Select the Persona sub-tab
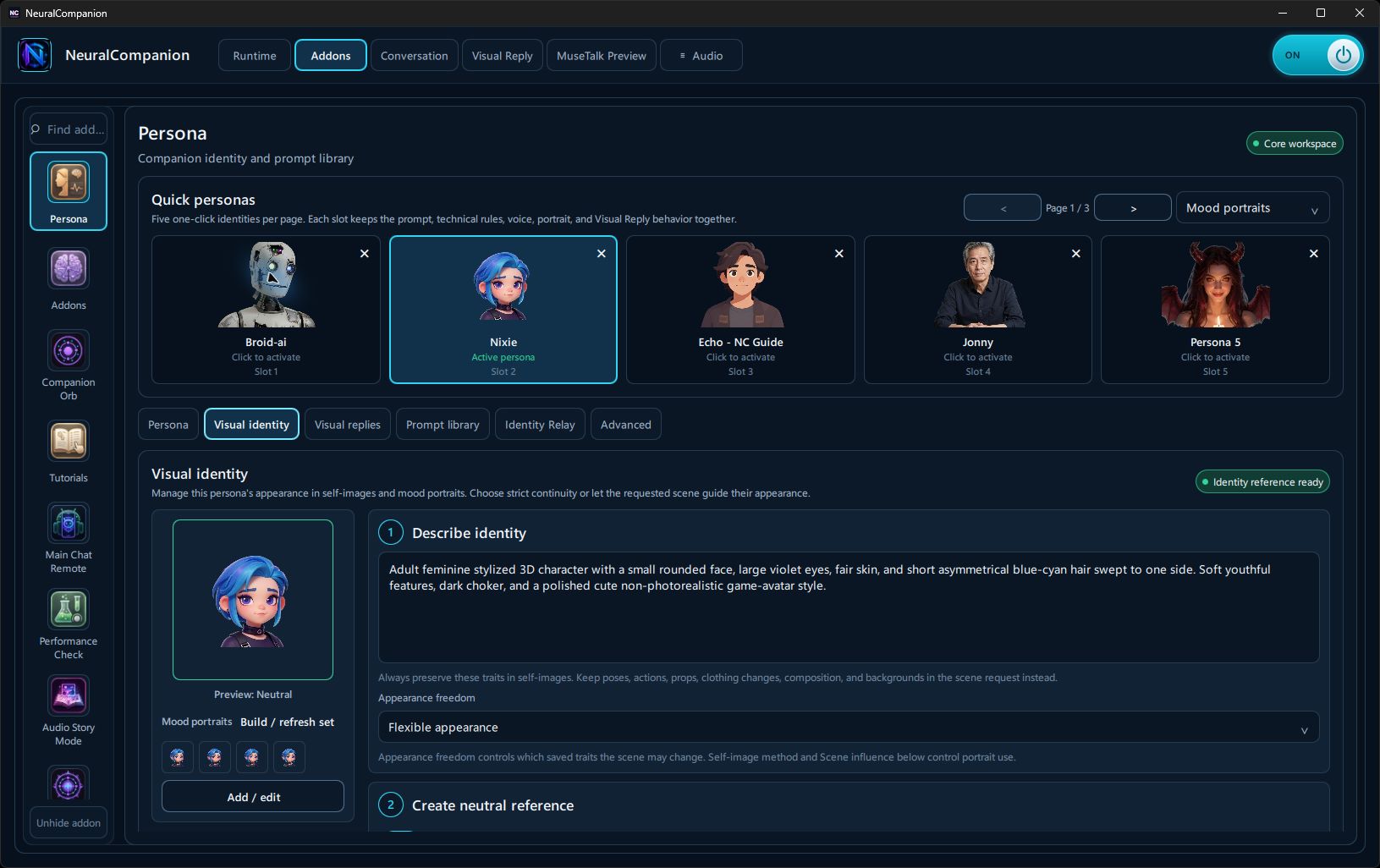Image resolution: width=1380 pixels, height=868 pixels. (x=168, y=425)
